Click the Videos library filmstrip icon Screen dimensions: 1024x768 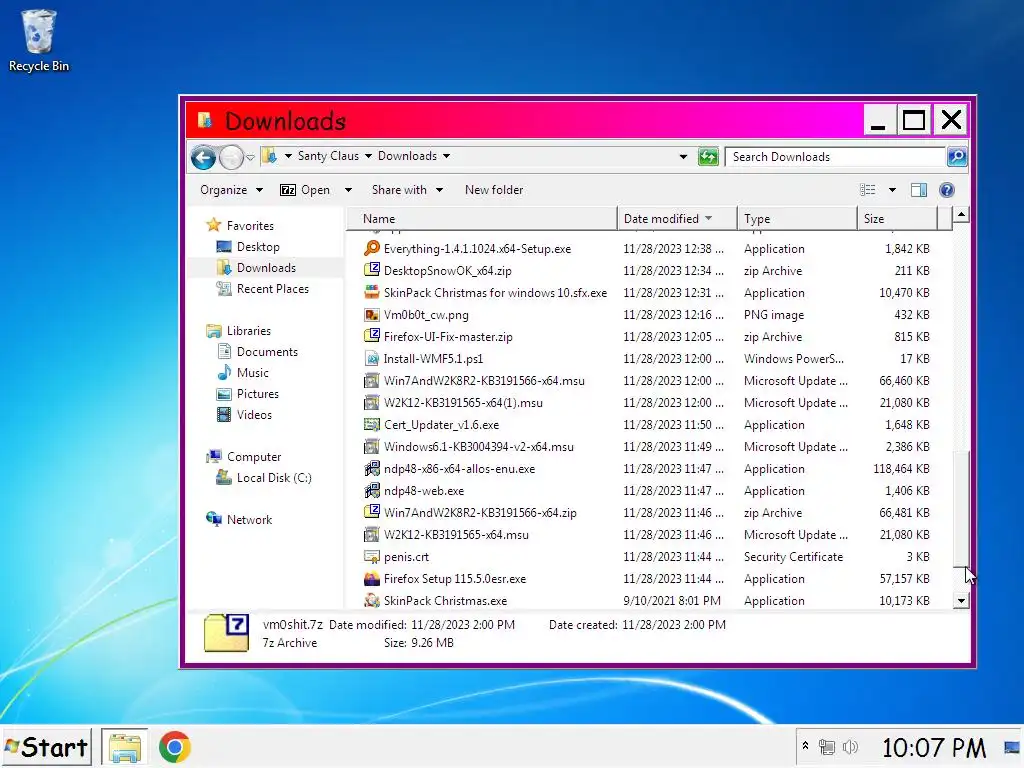(x=224, y=415)
